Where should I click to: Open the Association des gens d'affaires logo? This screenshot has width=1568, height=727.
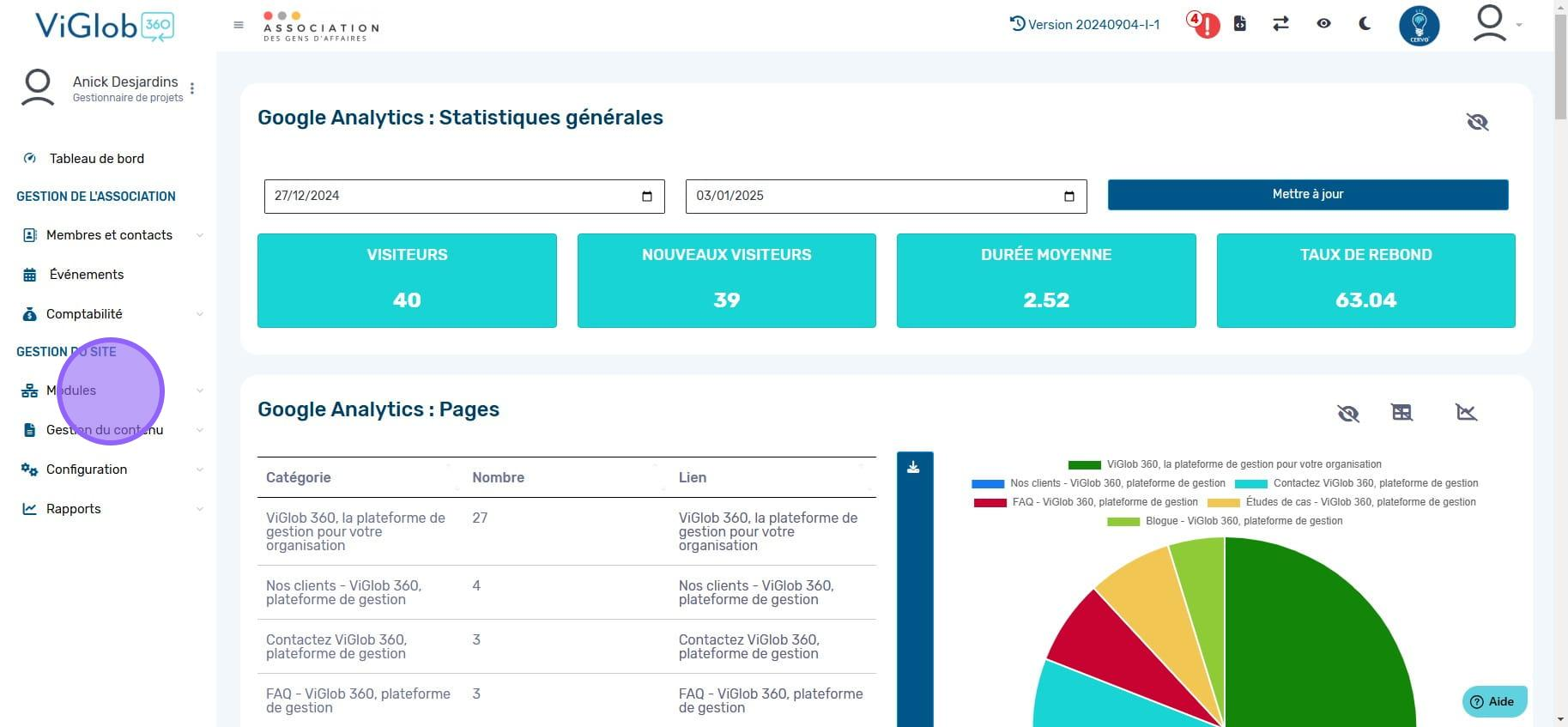click(x=321, y=27)
